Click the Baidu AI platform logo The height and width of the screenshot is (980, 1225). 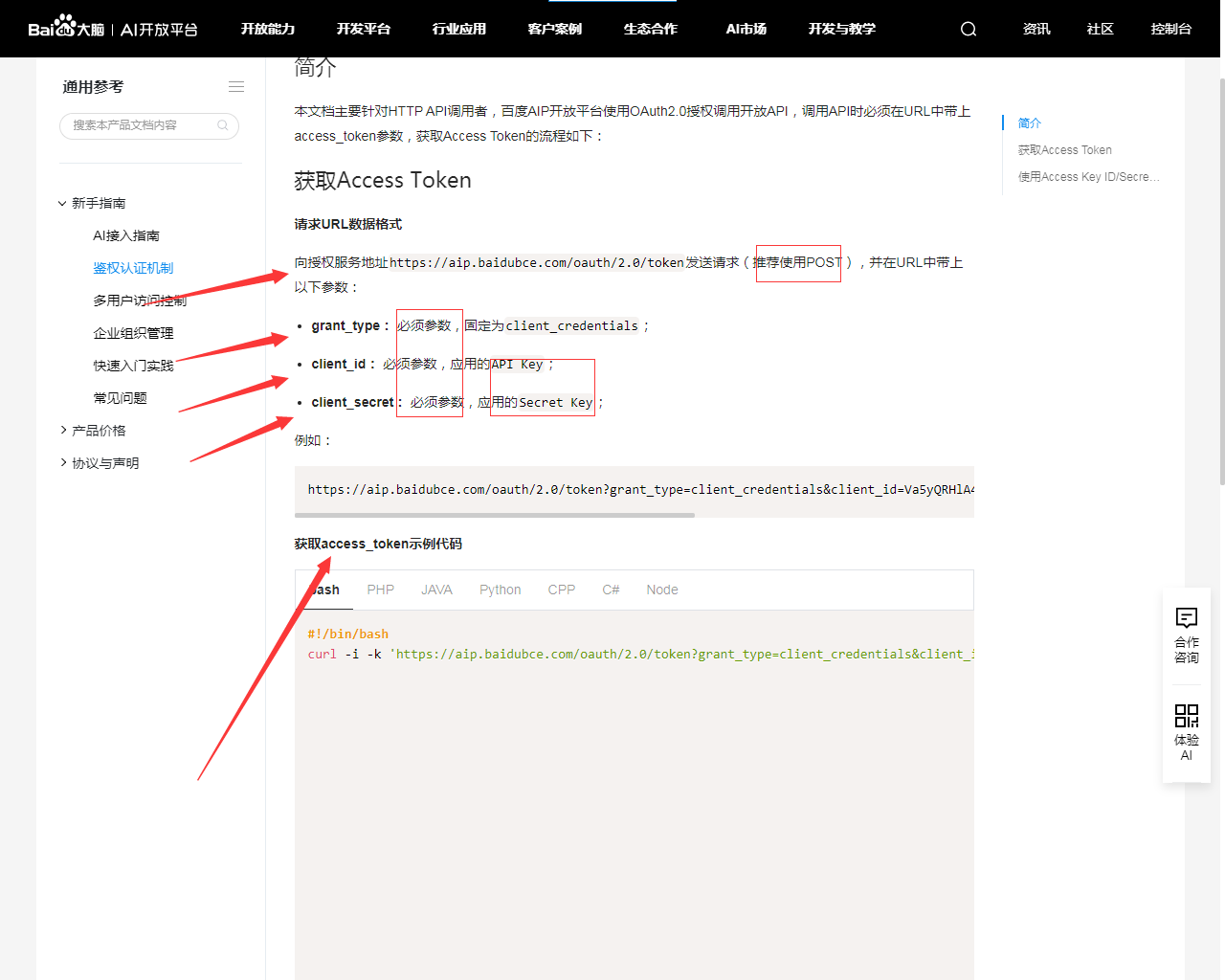tap(113, 28)
